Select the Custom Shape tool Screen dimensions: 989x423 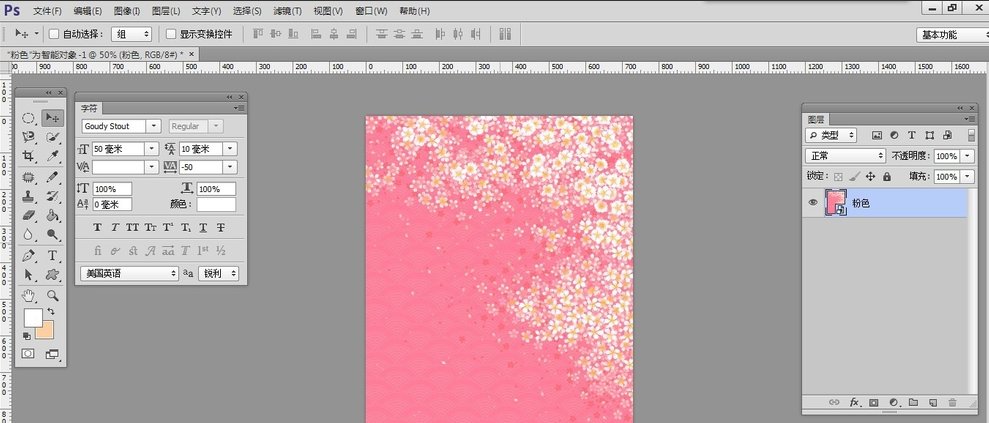[53, 274]
